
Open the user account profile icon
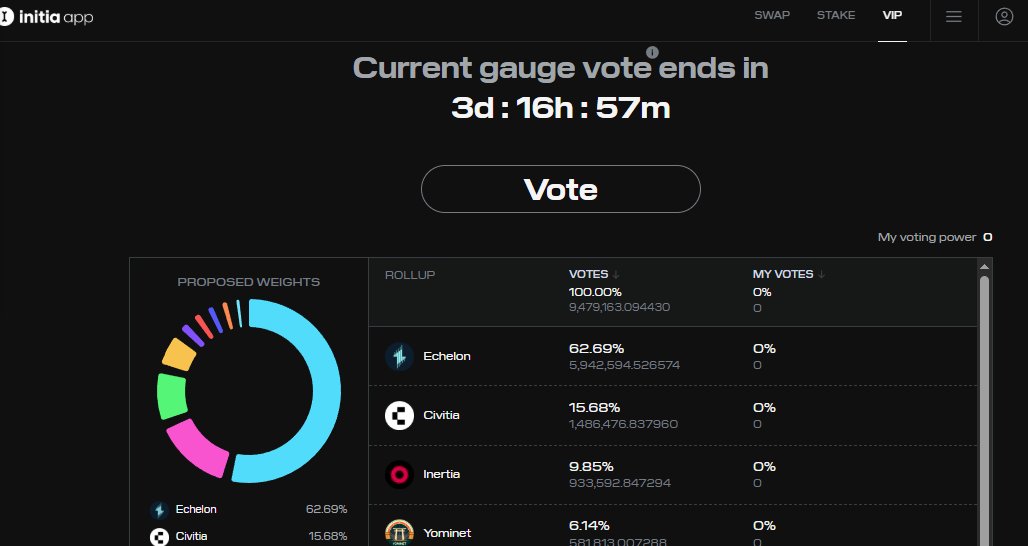[x=1004, y=16]
